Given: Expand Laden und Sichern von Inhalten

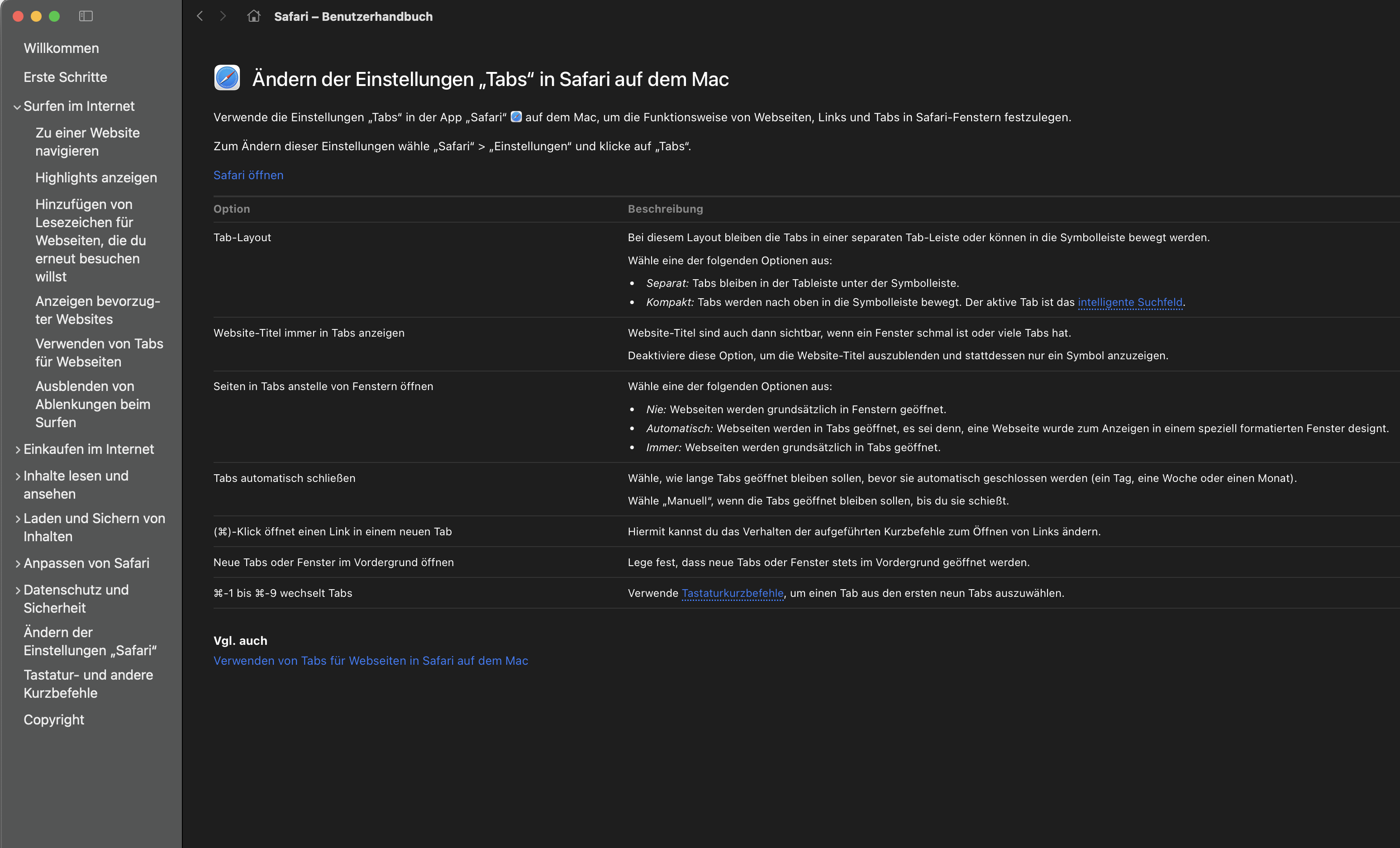Looking at the screenshot, I should click(x=18, y=519).
